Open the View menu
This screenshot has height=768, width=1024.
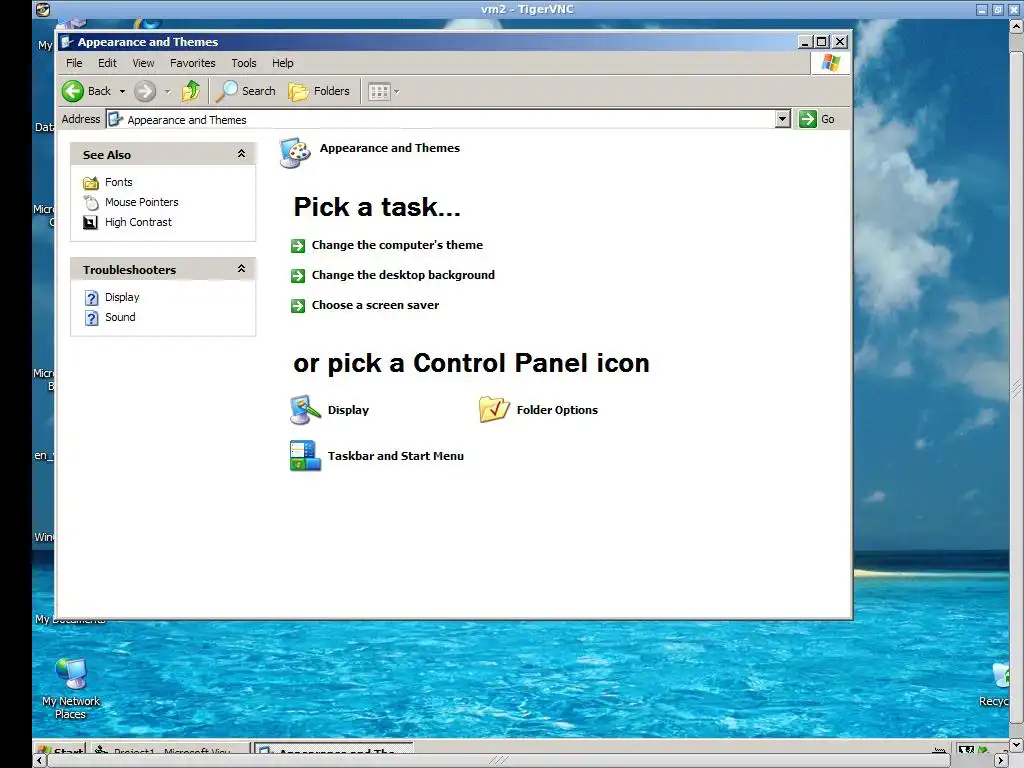(x=143, y=63)
